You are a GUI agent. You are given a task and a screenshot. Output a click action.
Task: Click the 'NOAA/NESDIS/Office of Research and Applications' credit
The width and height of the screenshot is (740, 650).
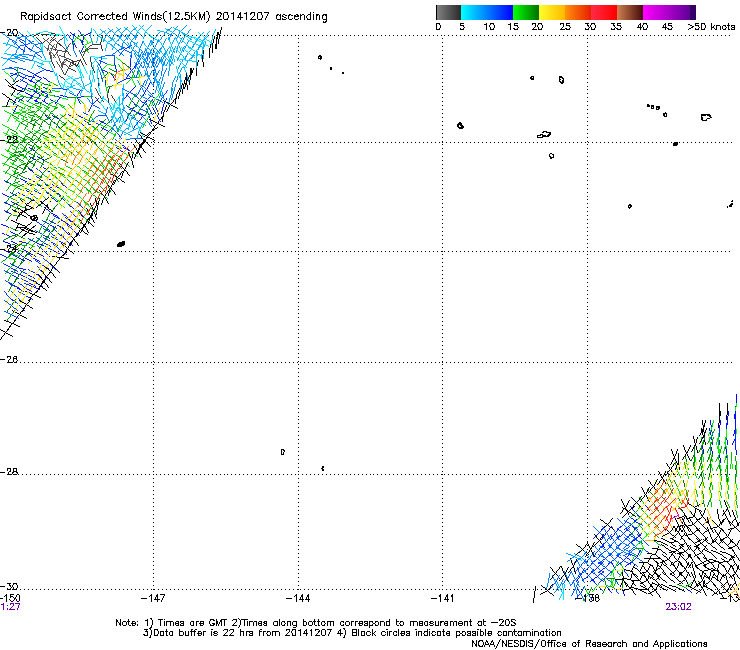(589, 644)
